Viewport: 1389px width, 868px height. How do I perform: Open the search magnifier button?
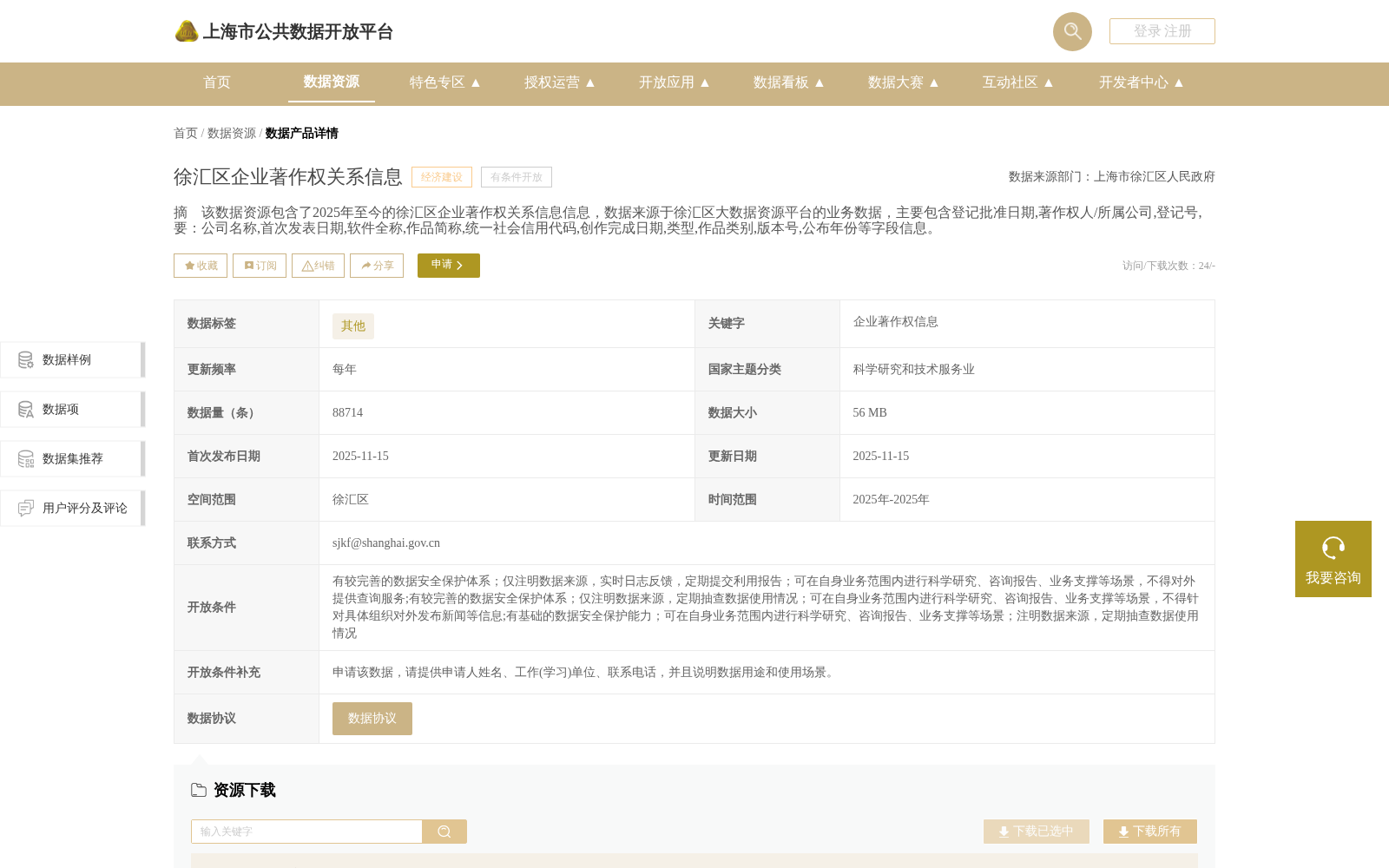click(1072, 31)
